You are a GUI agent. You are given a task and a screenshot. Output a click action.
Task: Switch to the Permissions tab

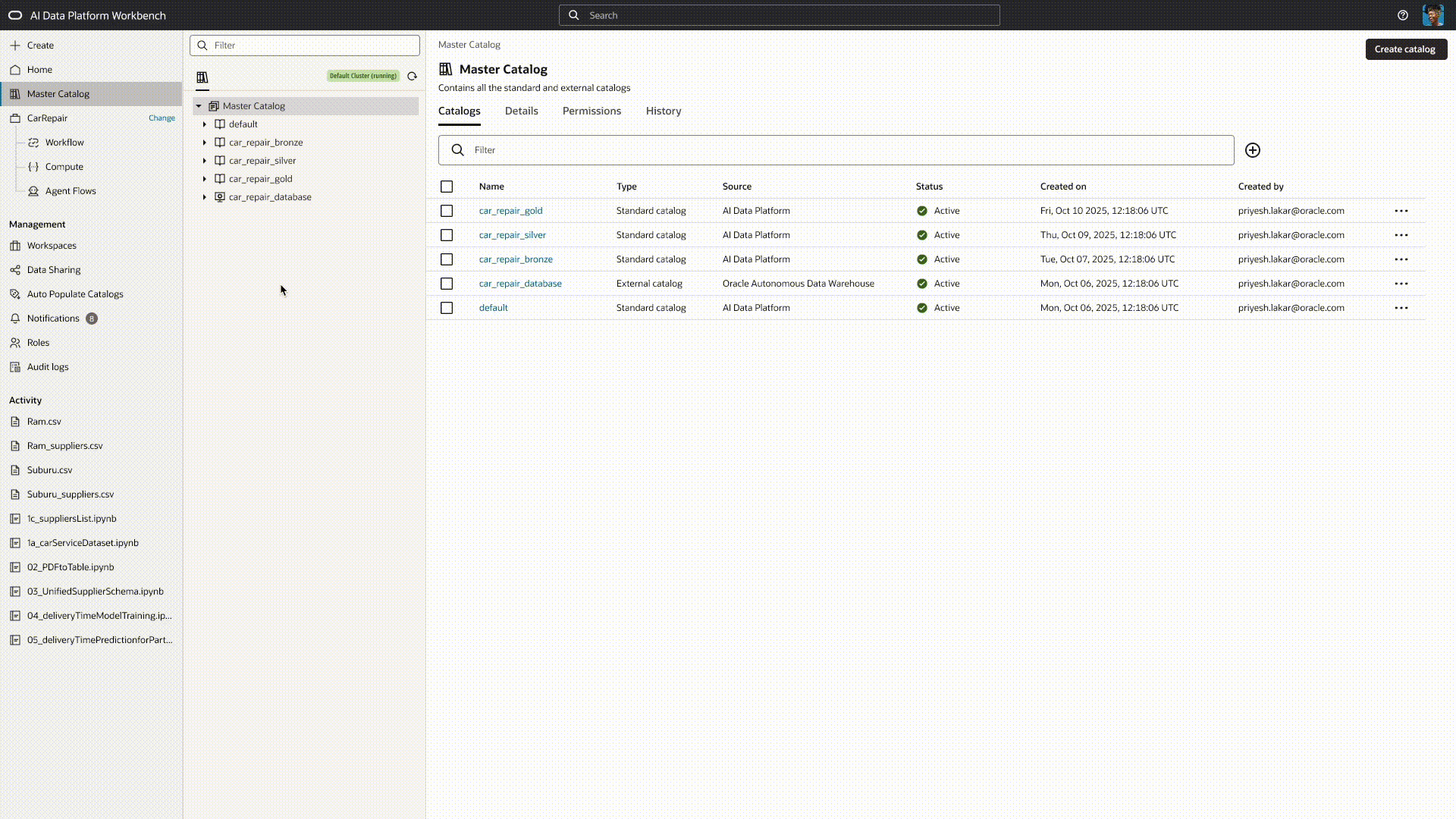(x=591, y=111)
